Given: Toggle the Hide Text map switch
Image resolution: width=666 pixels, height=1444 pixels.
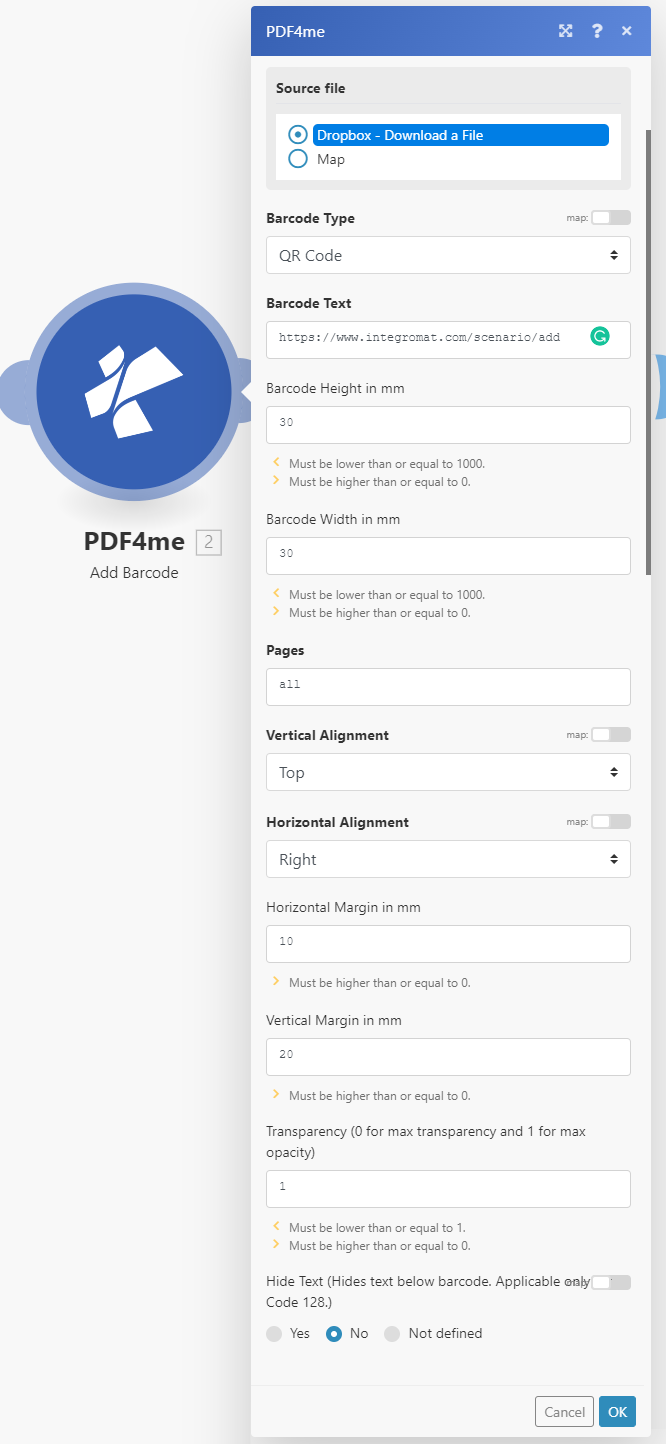Looking at the screenshot, I should [x=611, y=1282].
